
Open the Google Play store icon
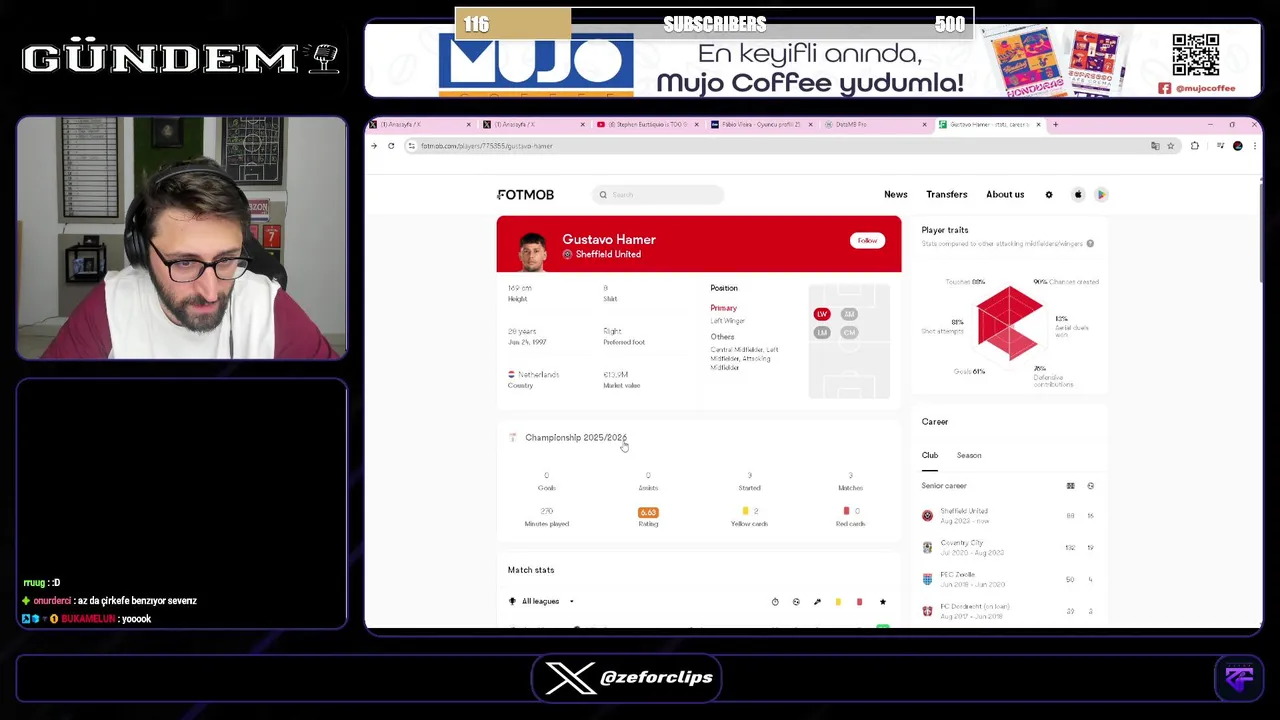tap(1101, 195)
